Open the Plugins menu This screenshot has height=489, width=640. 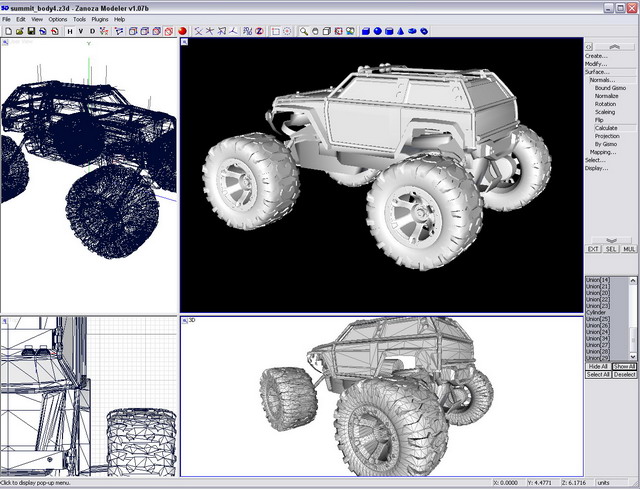point(100,19)
